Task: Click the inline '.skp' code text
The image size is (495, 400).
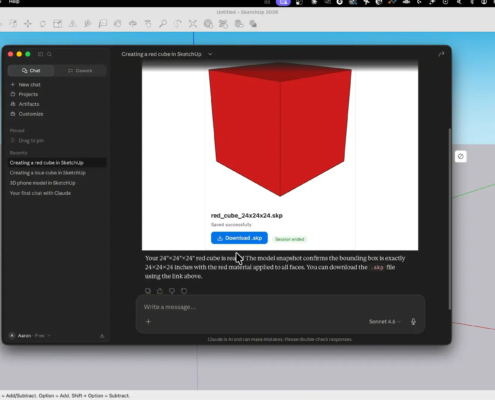Action: click(x=377, y=267)
